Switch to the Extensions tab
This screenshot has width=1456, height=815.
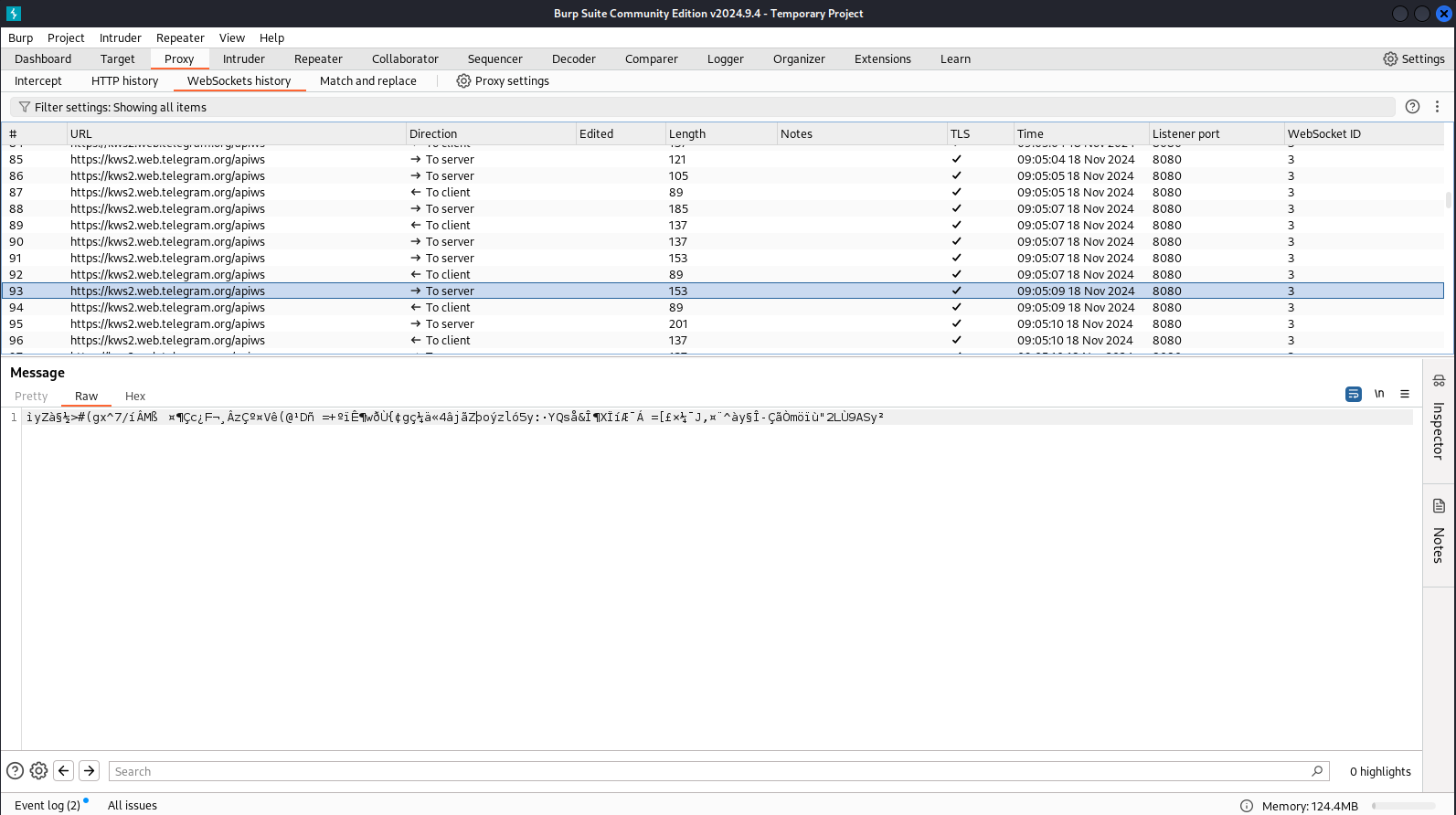[883, 58]
